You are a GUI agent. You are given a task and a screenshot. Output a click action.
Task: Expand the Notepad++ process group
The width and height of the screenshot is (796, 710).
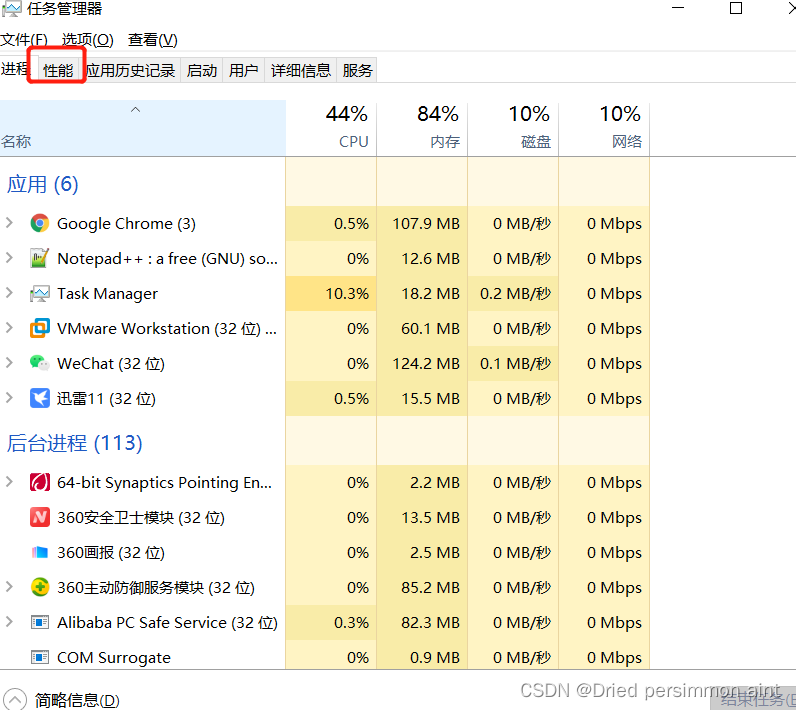[9, 258]
